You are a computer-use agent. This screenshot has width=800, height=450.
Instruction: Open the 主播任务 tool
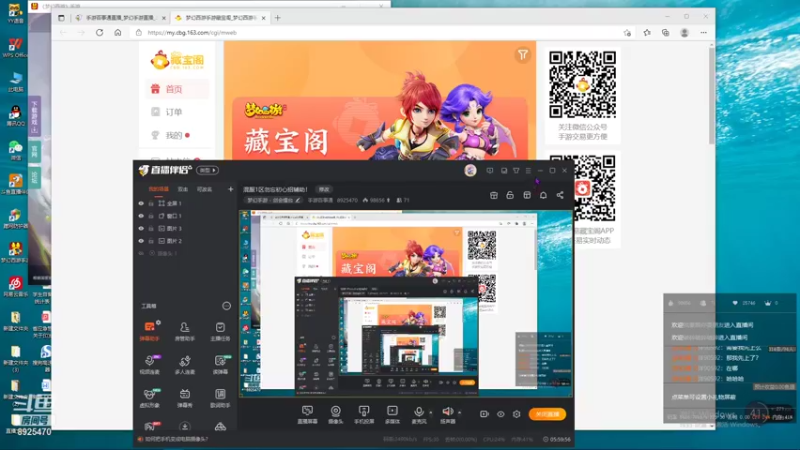(x=220, y=331)
